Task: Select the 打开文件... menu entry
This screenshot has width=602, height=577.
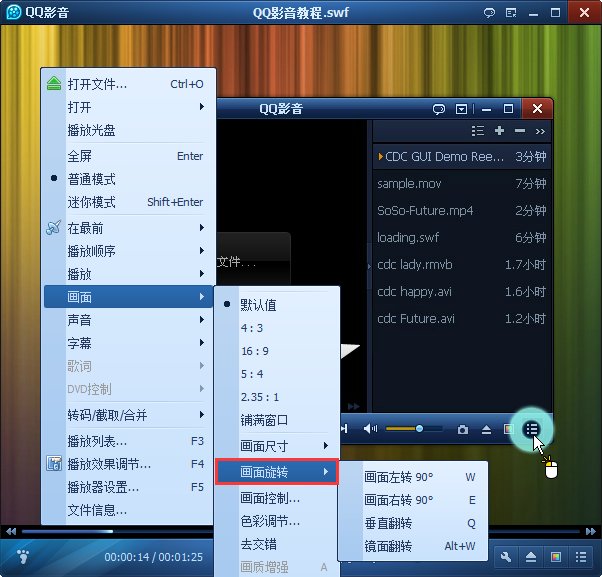Action: tap(129, 84)
